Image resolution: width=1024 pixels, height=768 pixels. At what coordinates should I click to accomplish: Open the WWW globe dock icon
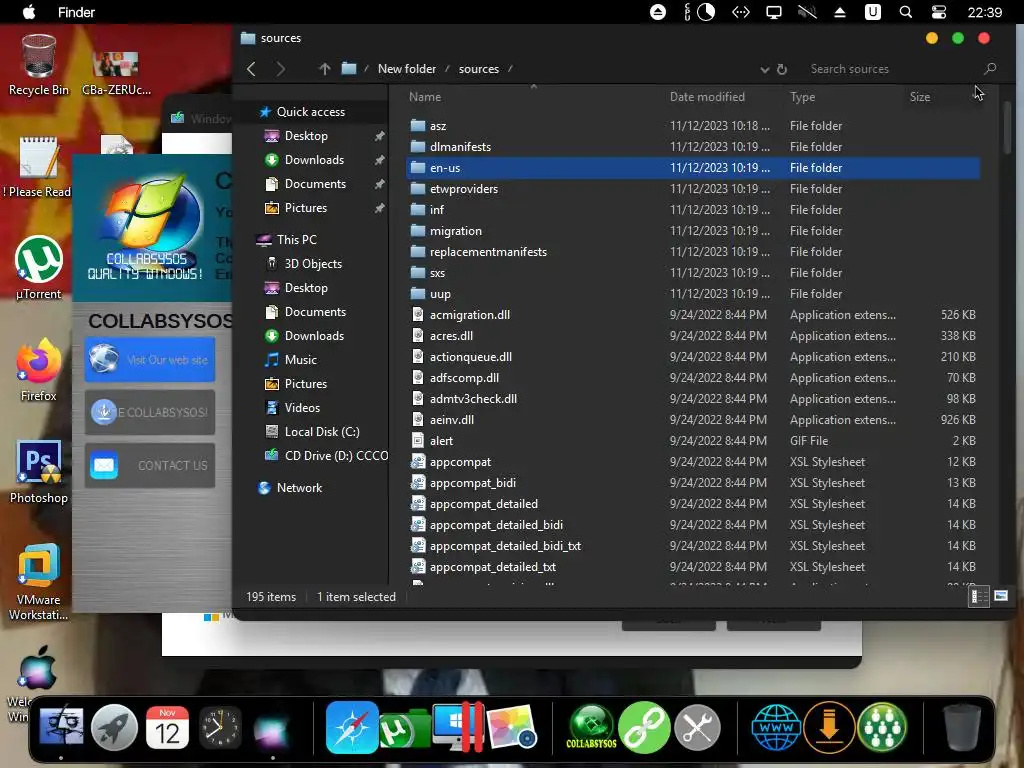776,727
